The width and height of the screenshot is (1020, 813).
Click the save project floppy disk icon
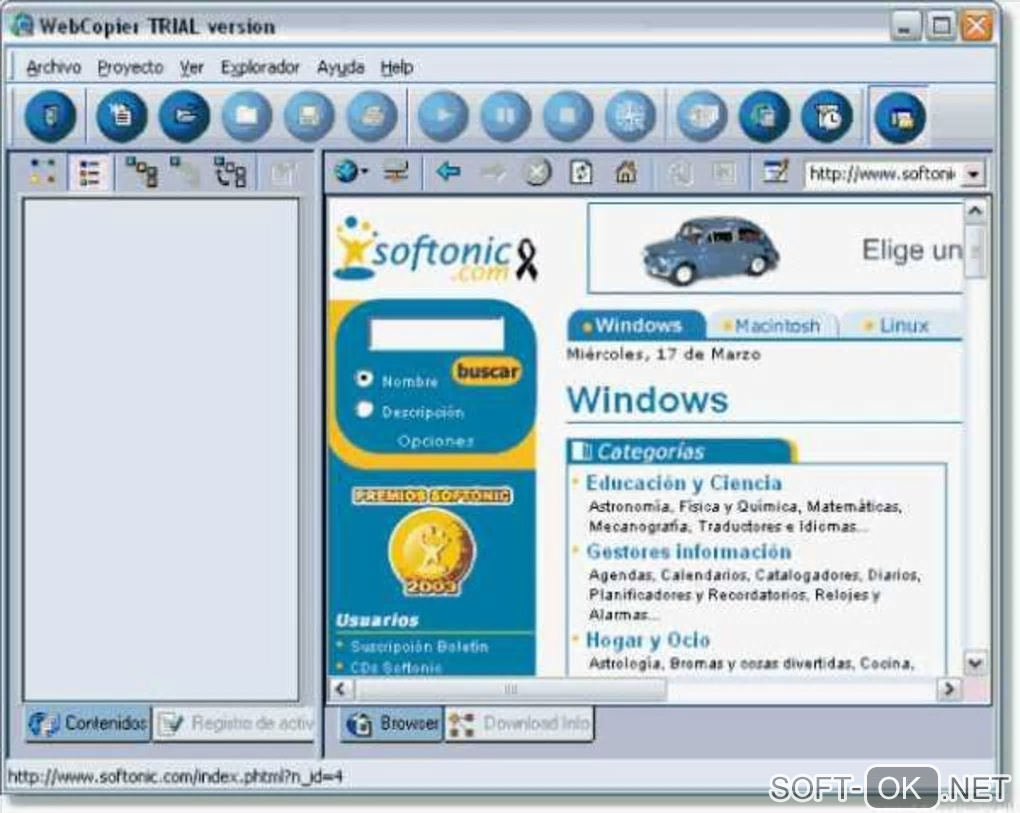pyautogui.click(x=309, y=116)
